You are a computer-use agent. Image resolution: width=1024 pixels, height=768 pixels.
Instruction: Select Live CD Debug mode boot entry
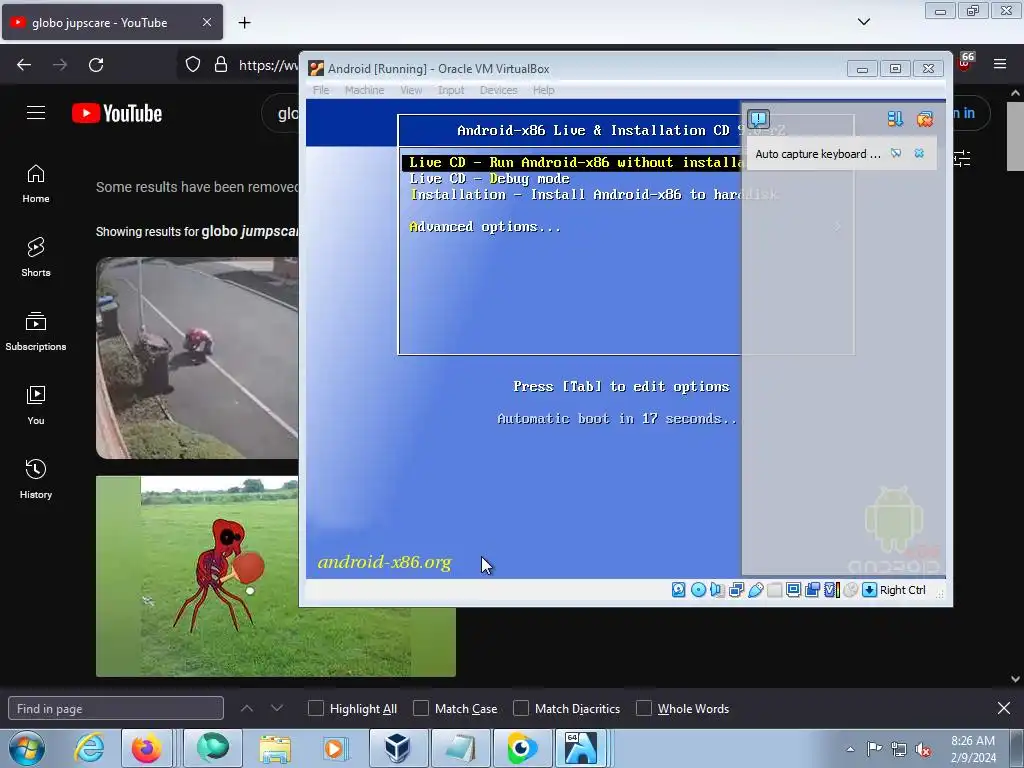click(x=489, y=178)
